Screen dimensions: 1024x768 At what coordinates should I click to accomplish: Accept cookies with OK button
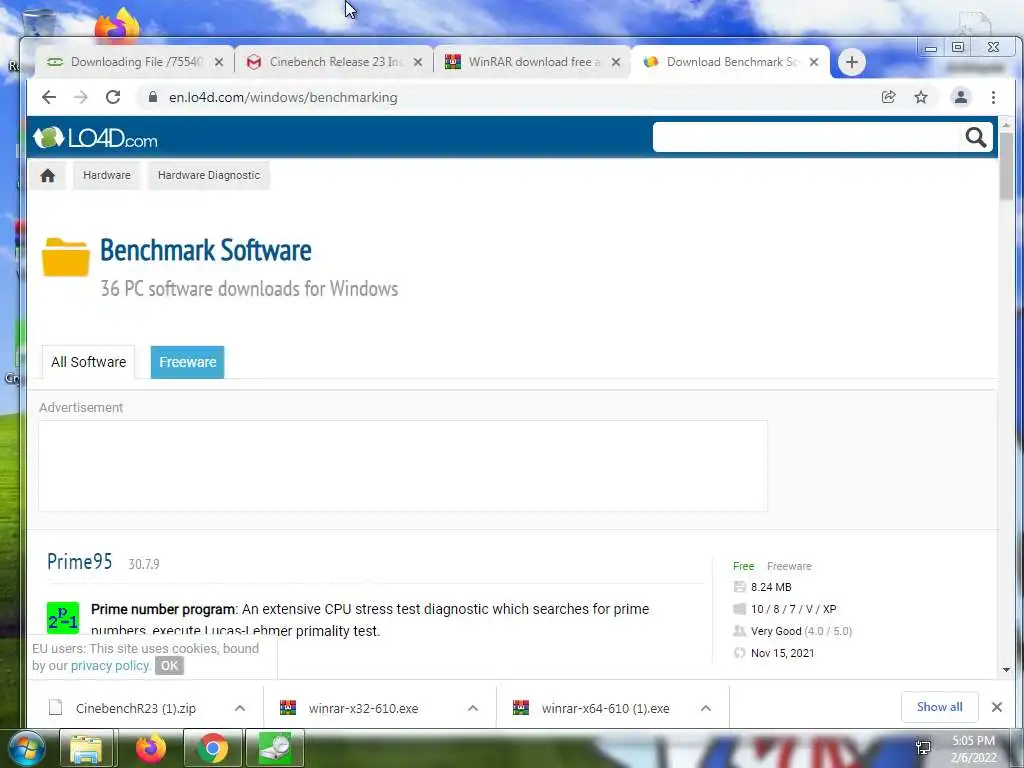[169, 665]
